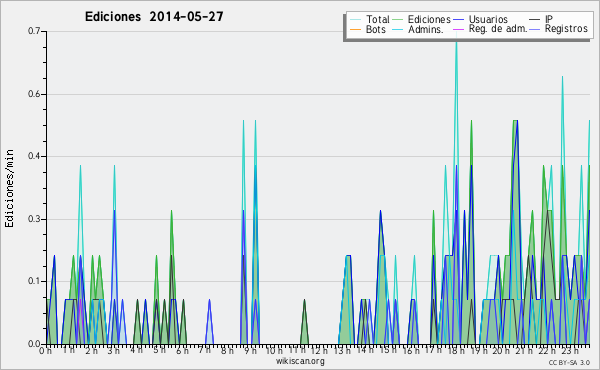This screenshot has width=600, height=370.
Task: Click the "3 h" x-axis label
Action: pyautogui.click(x=114, y=351)
